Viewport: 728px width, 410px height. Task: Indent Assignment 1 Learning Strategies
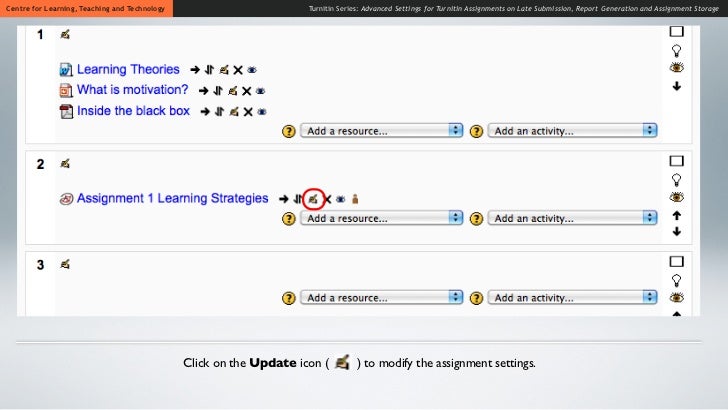[284, 199]
